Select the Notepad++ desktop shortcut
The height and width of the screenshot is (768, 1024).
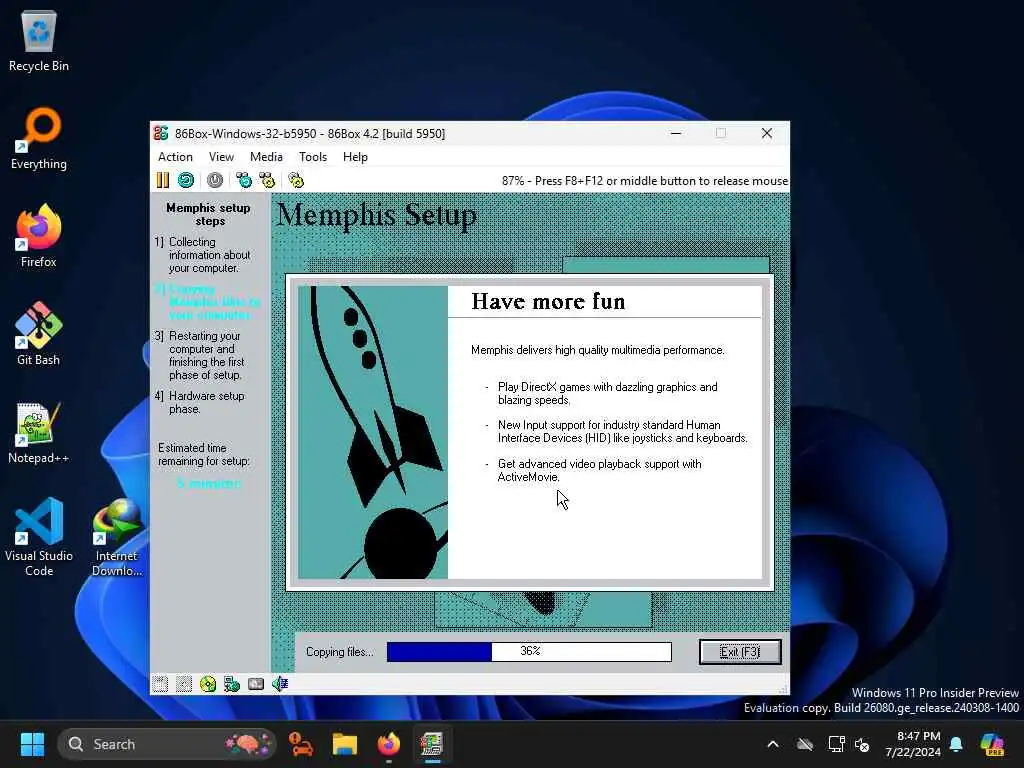pyautogui.click(x=39, y=432)
